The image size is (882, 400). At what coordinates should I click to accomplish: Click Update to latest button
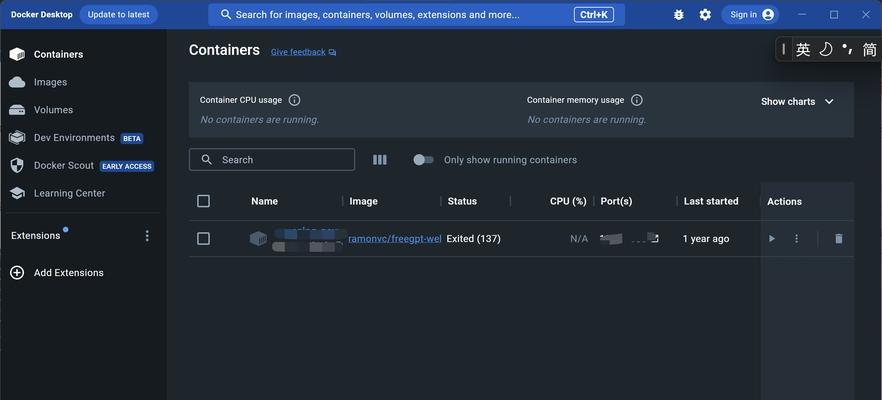click(119, 15)
